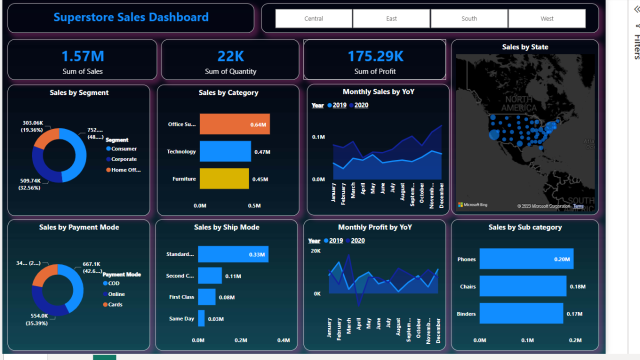Select the Chairs sub category bar
This screenshot has height=360, width=640.
(x=523, y=286)
